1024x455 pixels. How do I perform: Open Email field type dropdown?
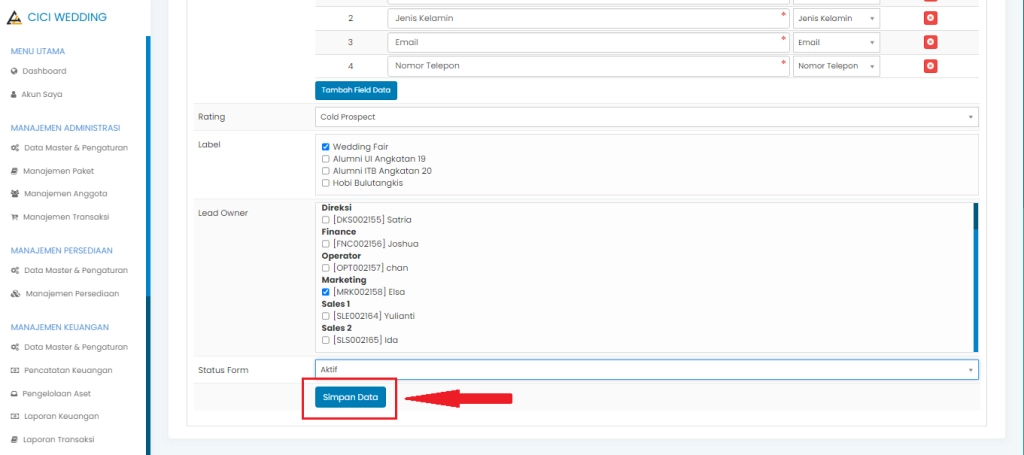pyautogui.click(x=836, y=42)
